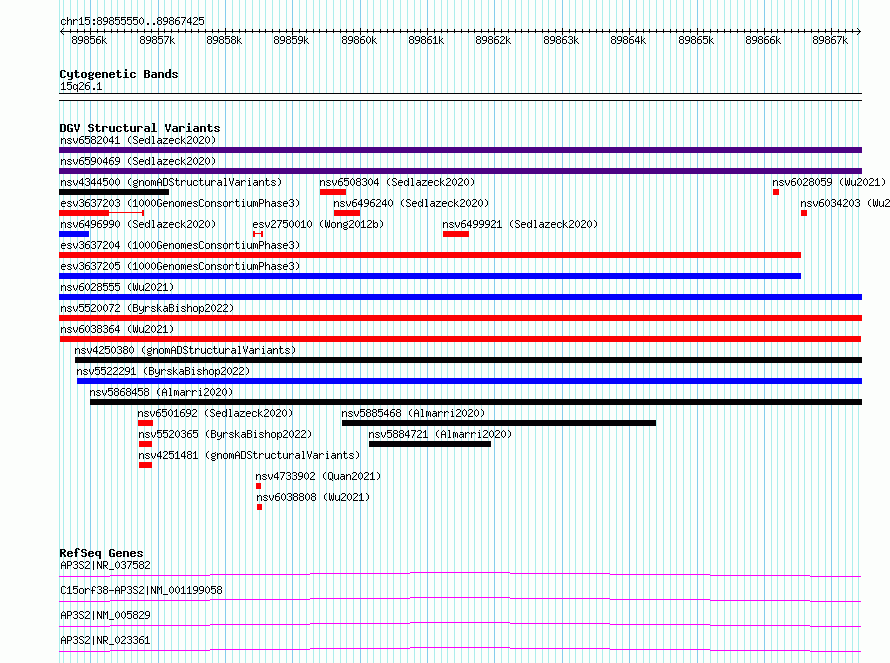Select the nsv5884721 (Almarri2020) label

[x=440, y=434]
